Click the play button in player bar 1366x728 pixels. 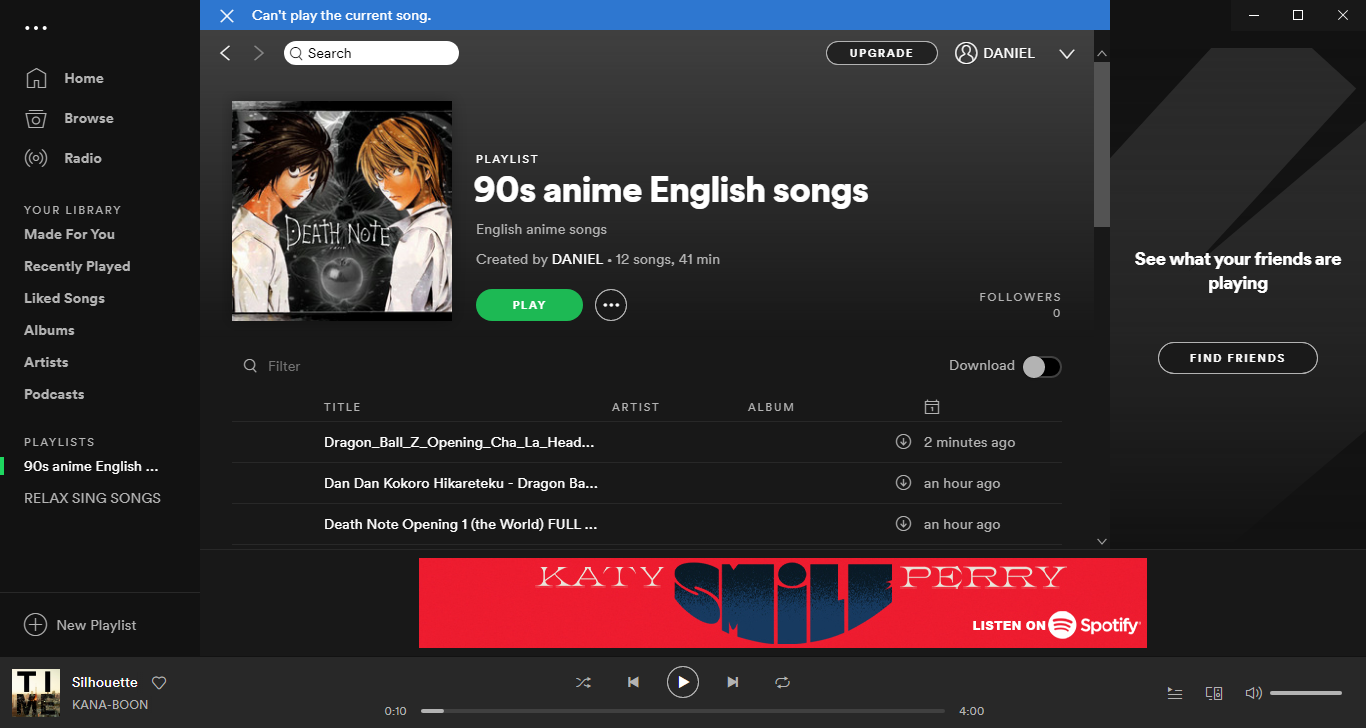[x=683, y=682]
